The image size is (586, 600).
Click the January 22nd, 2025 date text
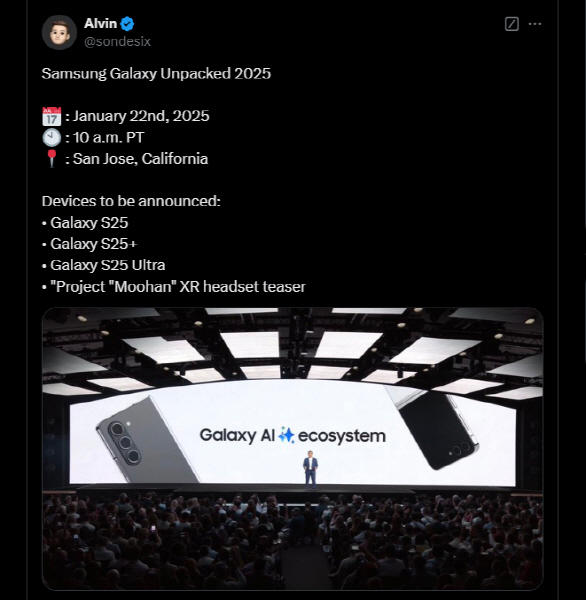(x=141, y=116)
